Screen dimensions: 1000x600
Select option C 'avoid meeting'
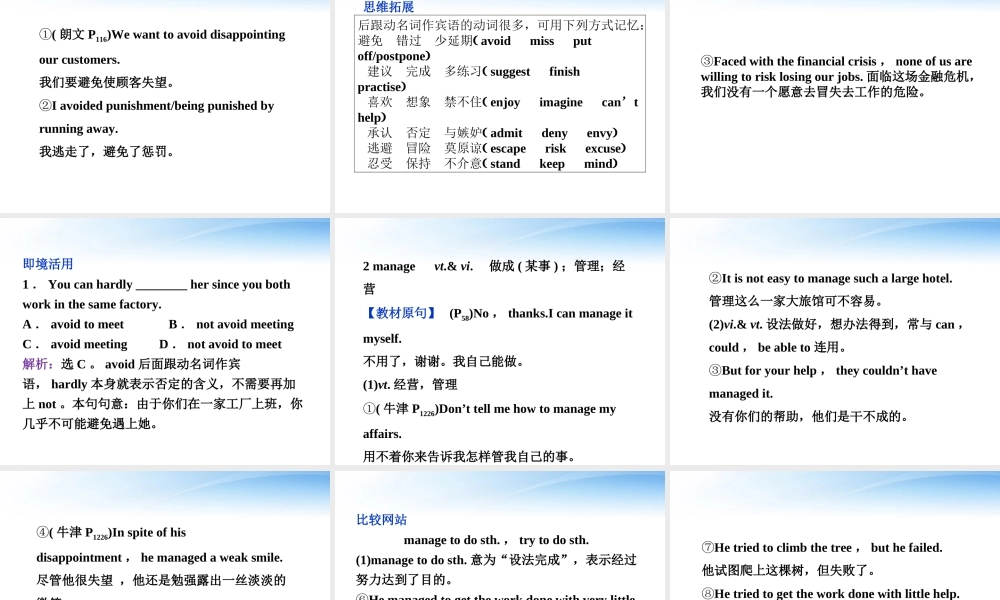click(x=75, y=344)
